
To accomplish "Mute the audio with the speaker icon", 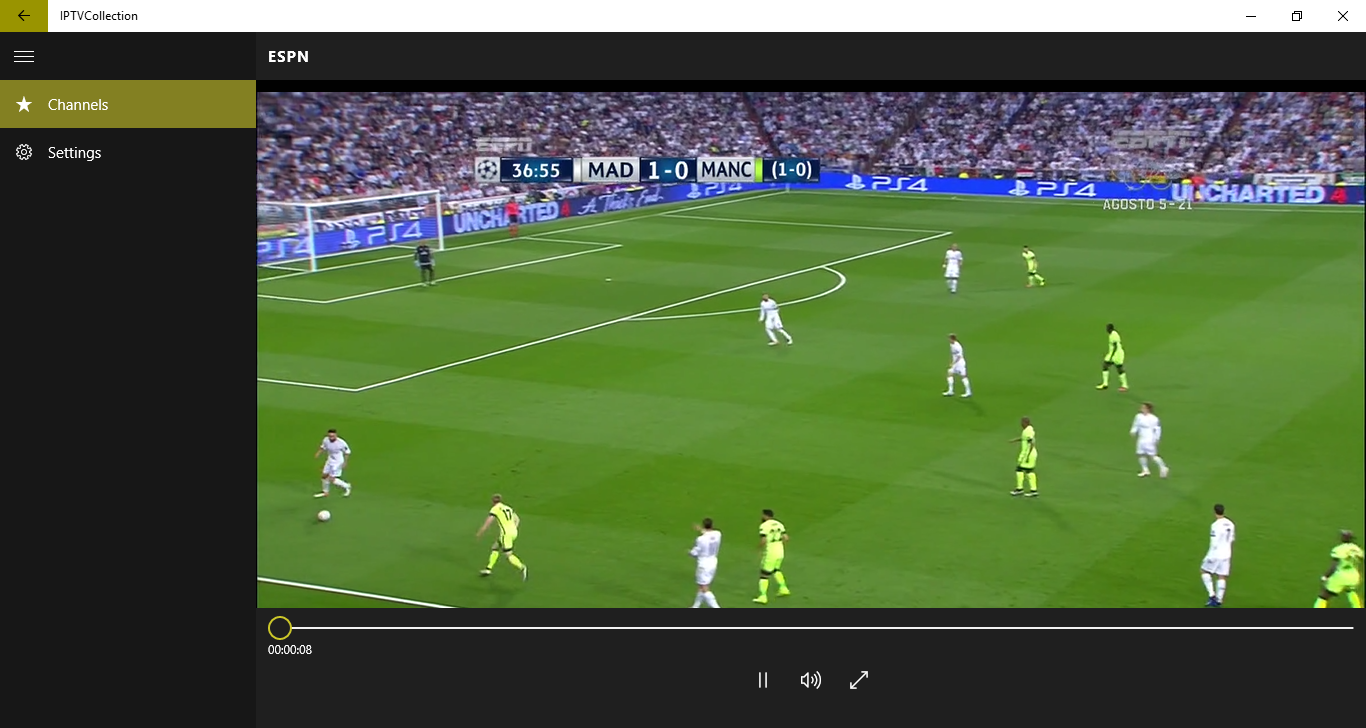I will pyautogui.click(x=810, y=680).
